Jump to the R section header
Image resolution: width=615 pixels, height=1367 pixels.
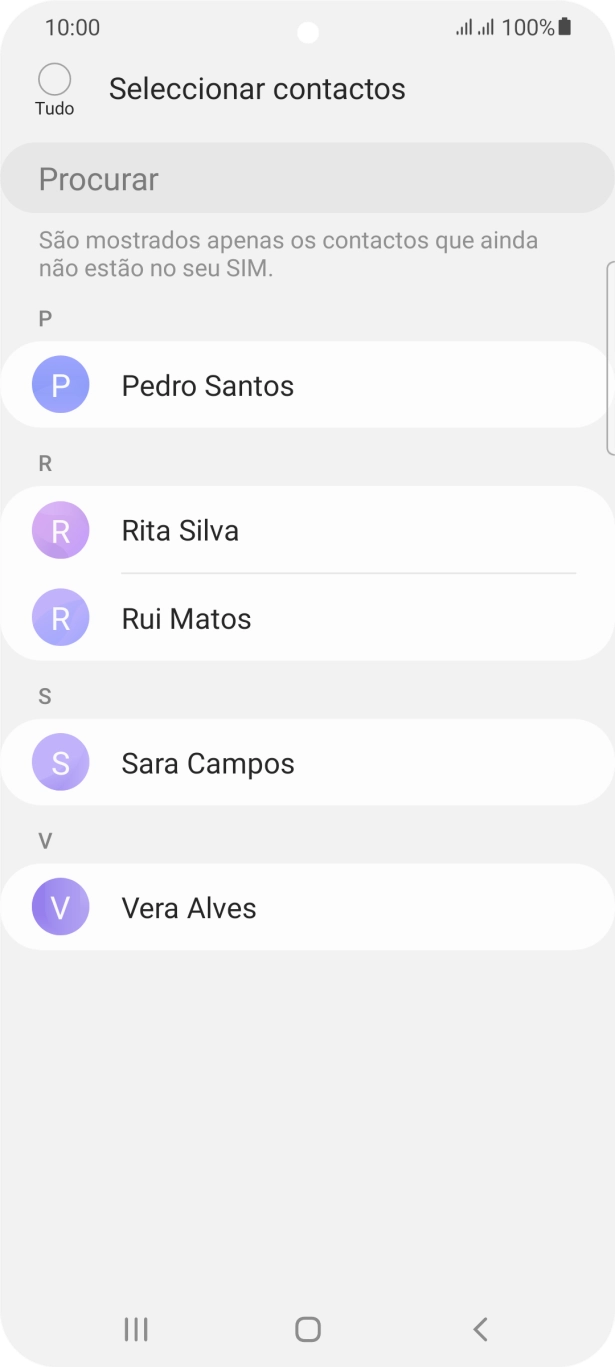pyautogui.click(x=44, y=462)
